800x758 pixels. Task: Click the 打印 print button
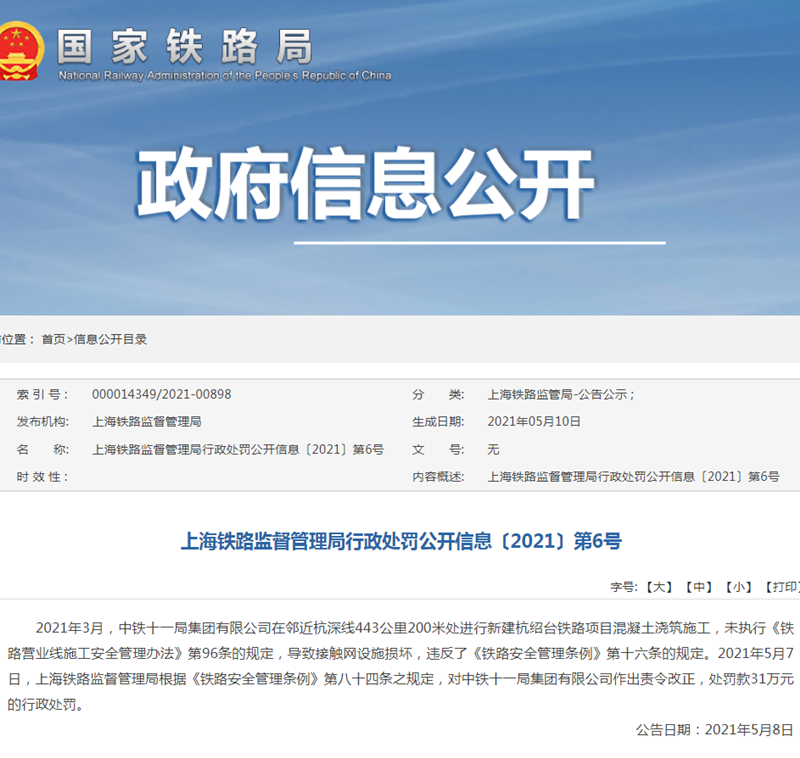point(781,587)
